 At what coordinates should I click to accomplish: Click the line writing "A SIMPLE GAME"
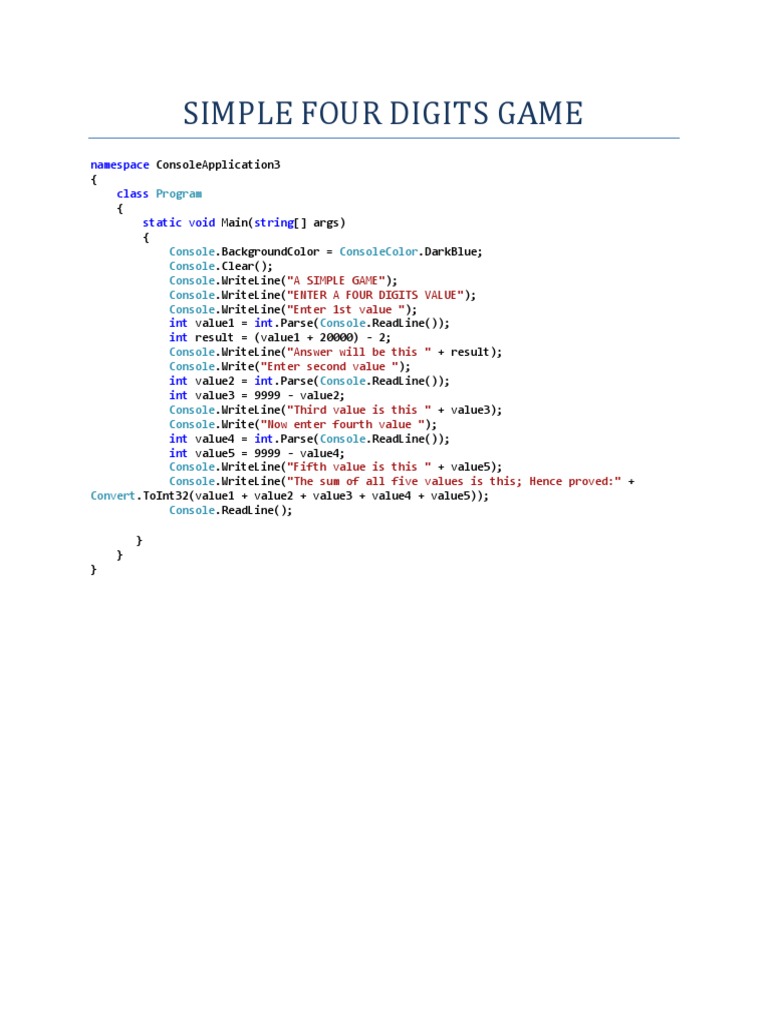click(283, 280)
